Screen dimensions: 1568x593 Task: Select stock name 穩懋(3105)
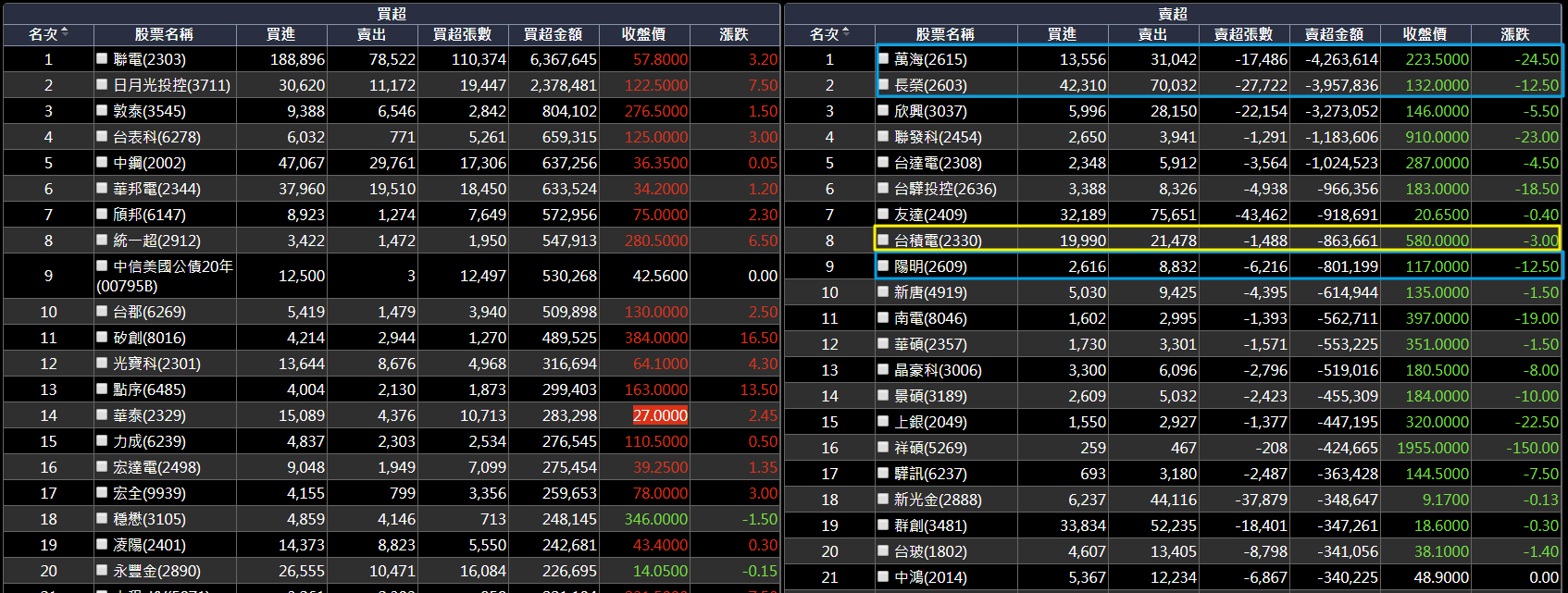coord(149,520)
